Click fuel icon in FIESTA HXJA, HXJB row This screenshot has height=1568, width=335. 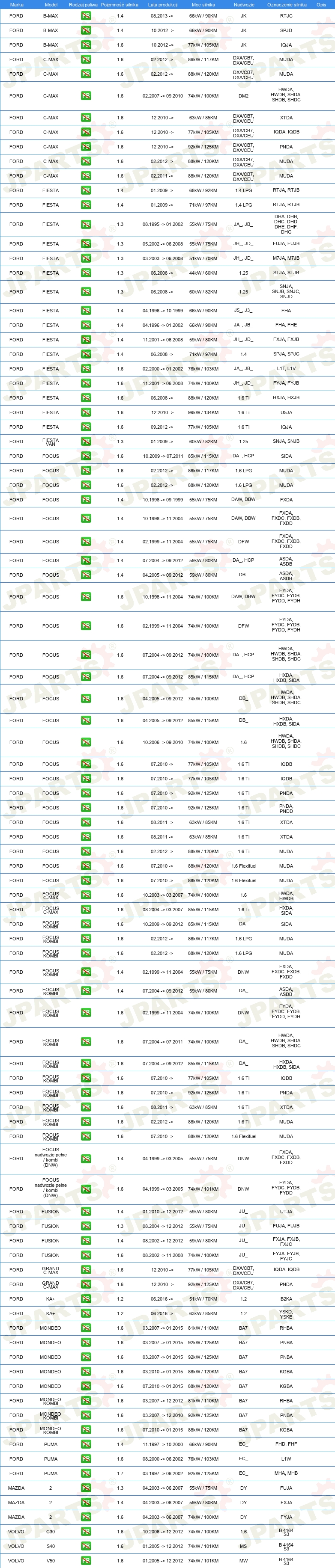[86, 398]
